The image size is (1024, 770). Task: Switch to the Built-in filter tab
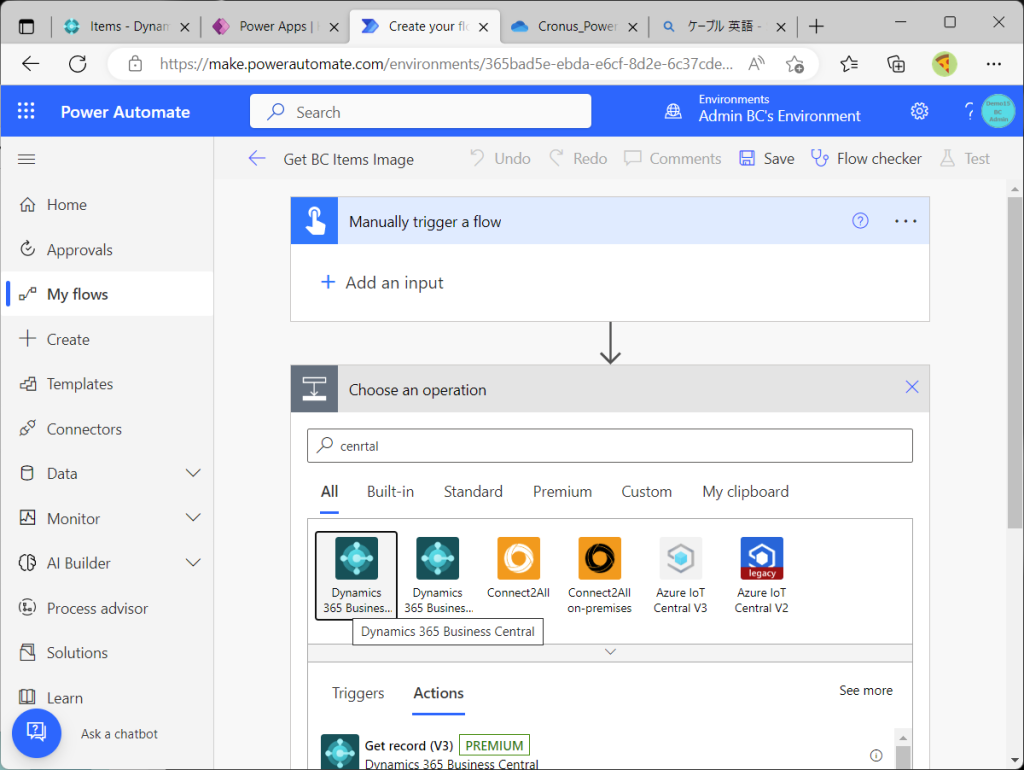(x=390, y=491)
